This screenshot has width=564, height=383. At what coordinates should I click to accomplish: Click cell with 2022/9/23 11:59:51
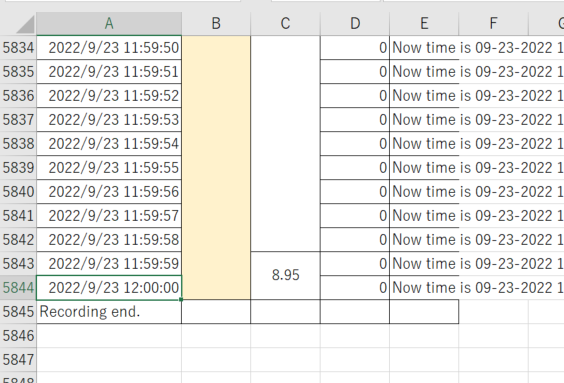pyautogui.click(x=109, y=72)
